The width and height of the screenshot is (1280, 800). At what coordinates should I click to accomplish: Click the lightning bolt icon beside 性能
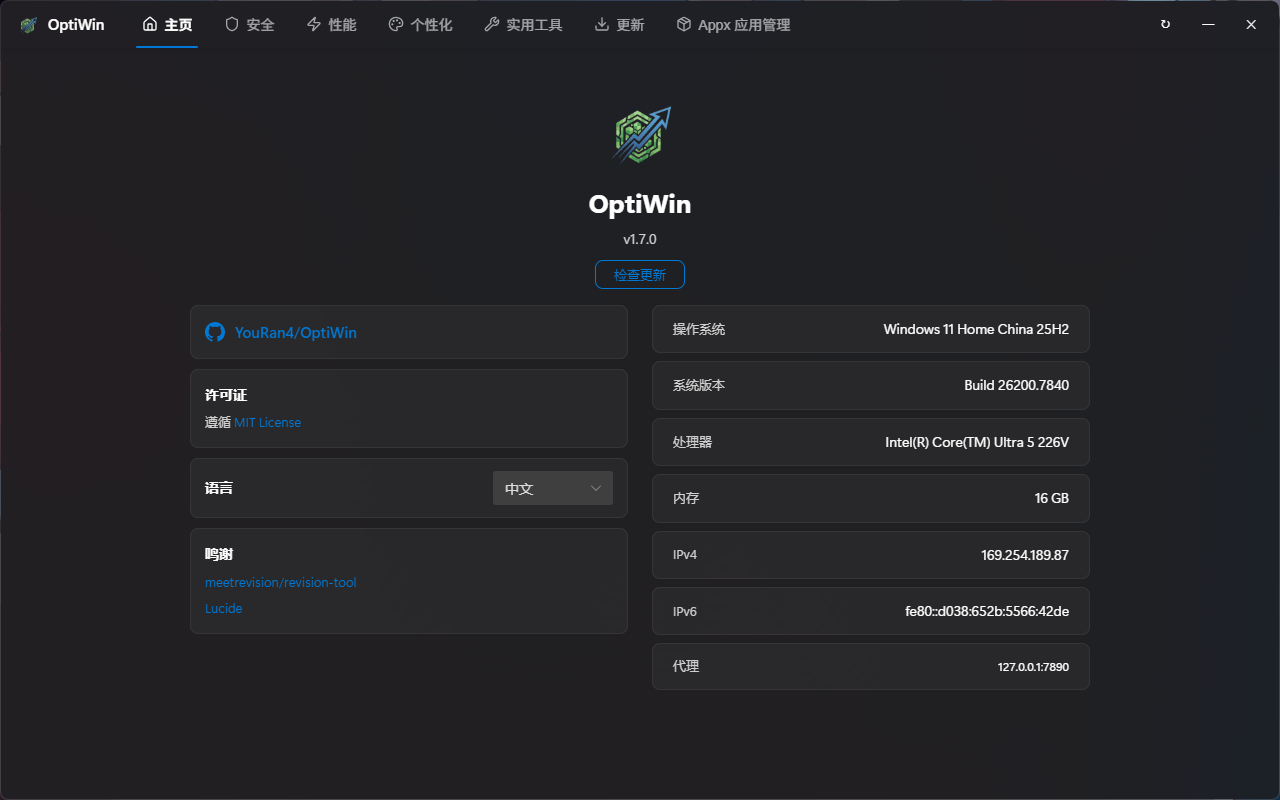(x=314, y=24)
